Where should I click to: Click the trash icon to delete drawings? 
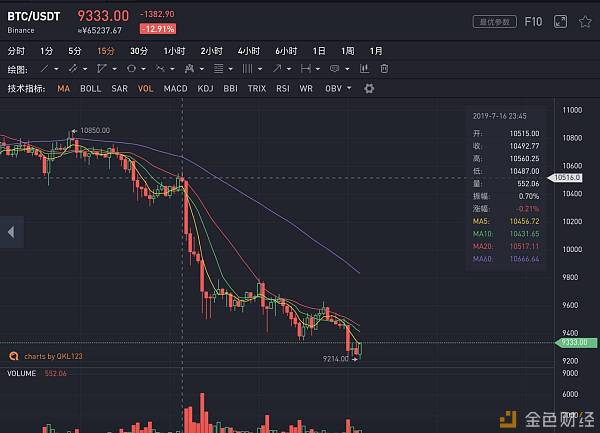(384, 69)
